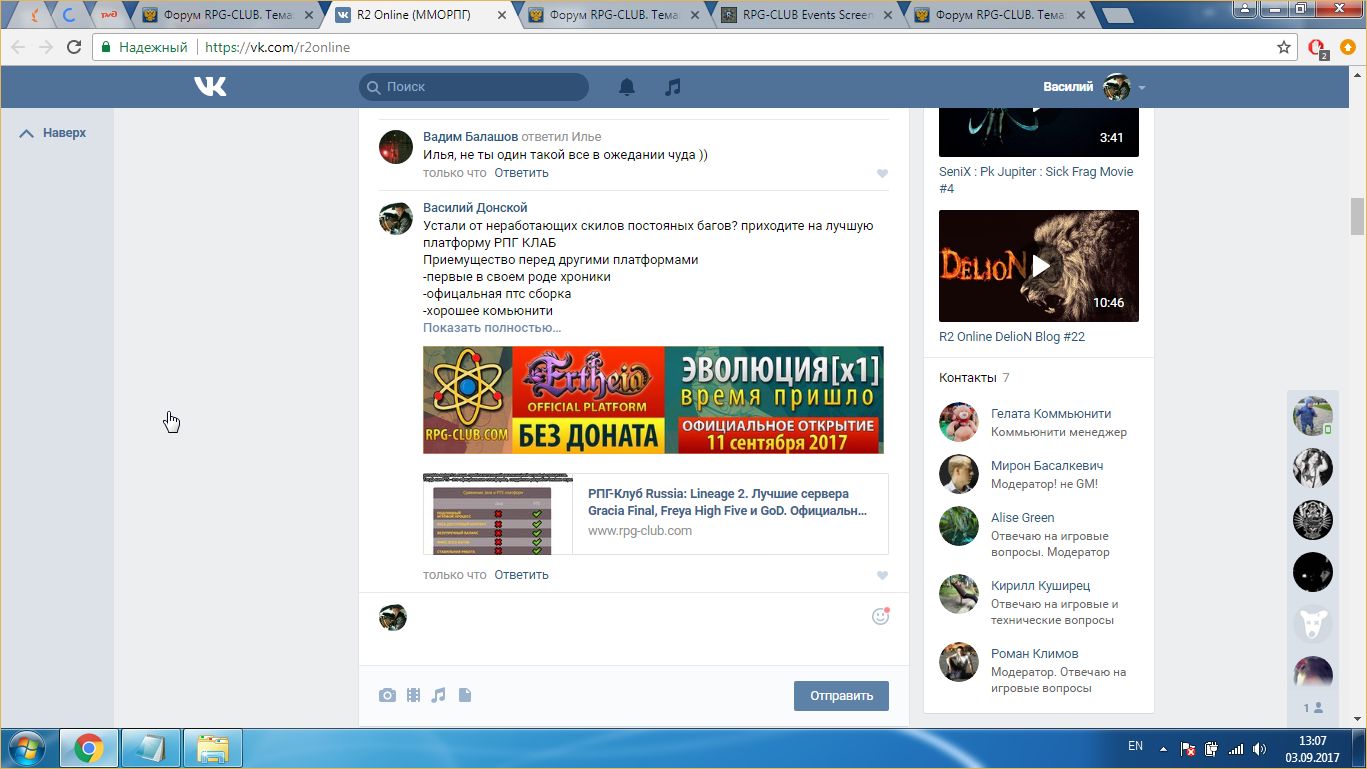Click the VK search field Поиск
This screenshot has width=1367, height=769.
[474, 87]
